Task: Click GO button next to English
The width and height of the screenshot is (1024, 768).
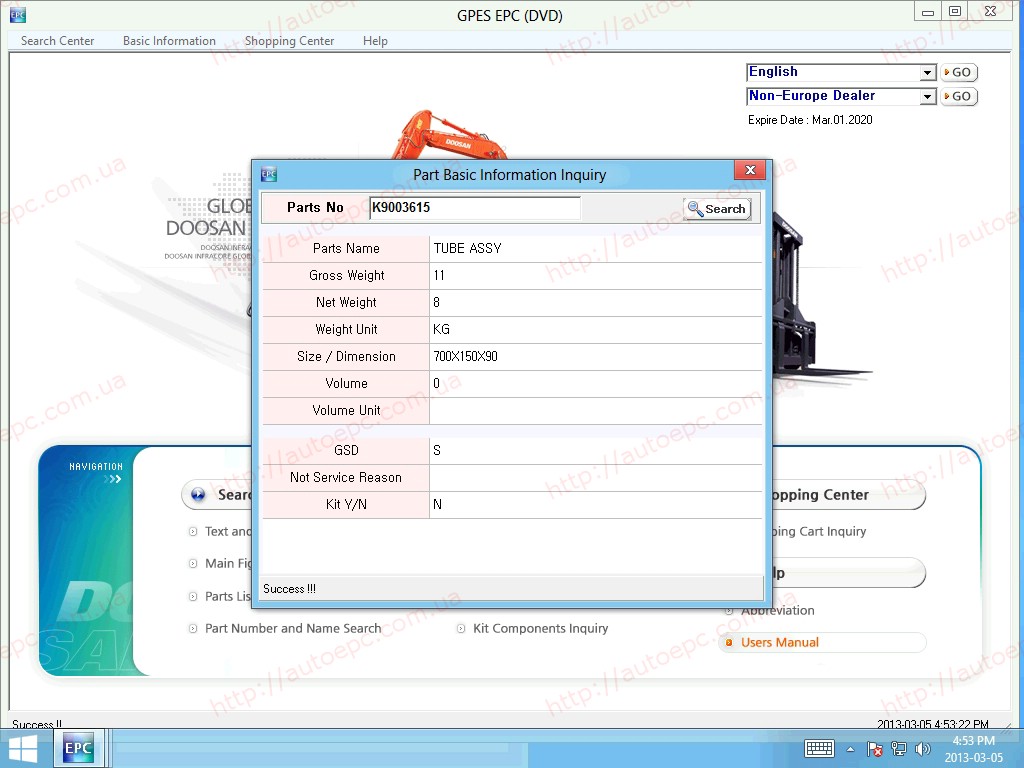Action: (958, 72)
